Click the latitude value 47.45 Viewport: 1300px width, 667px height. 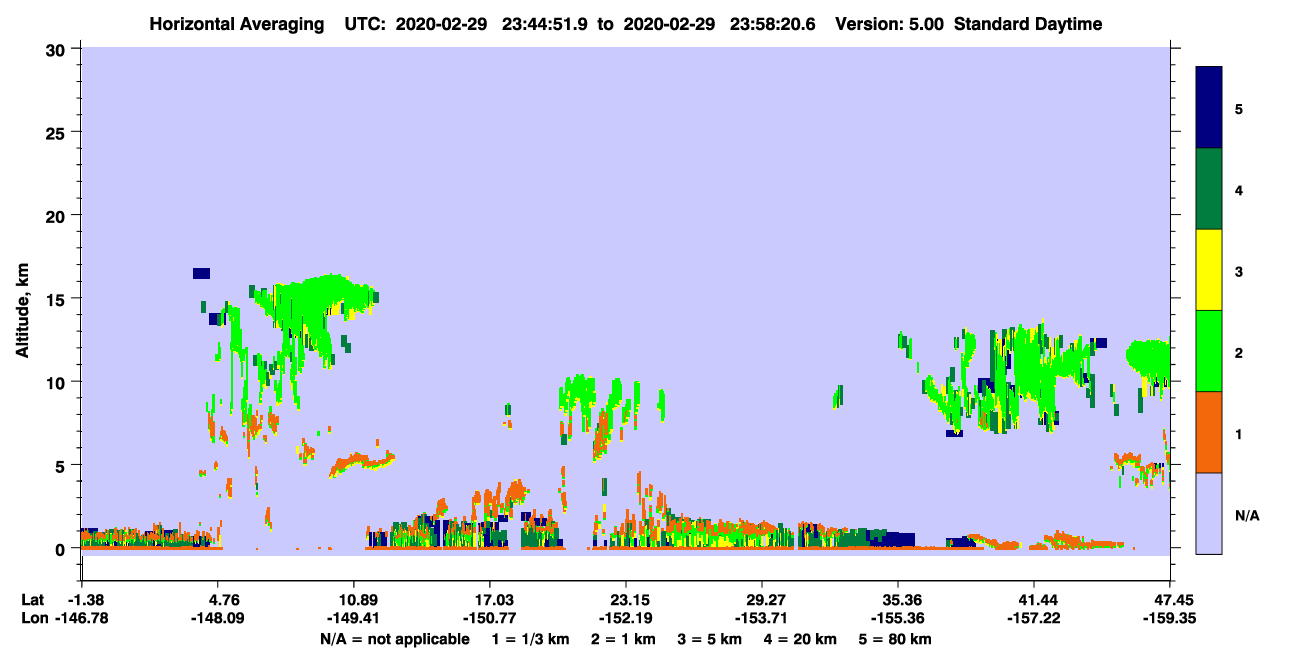[1170, 600]
